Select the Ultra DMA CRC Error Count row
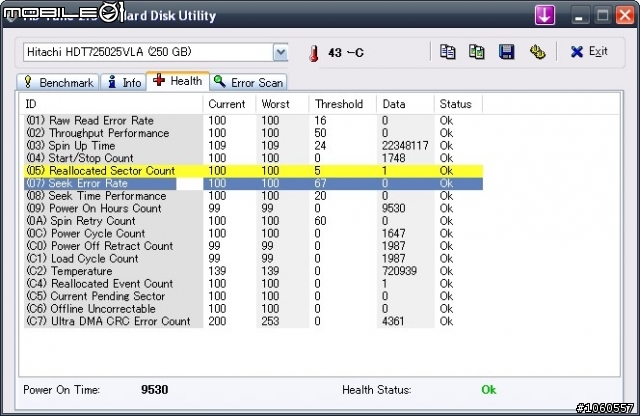640x416 pixels. point(253,321)
